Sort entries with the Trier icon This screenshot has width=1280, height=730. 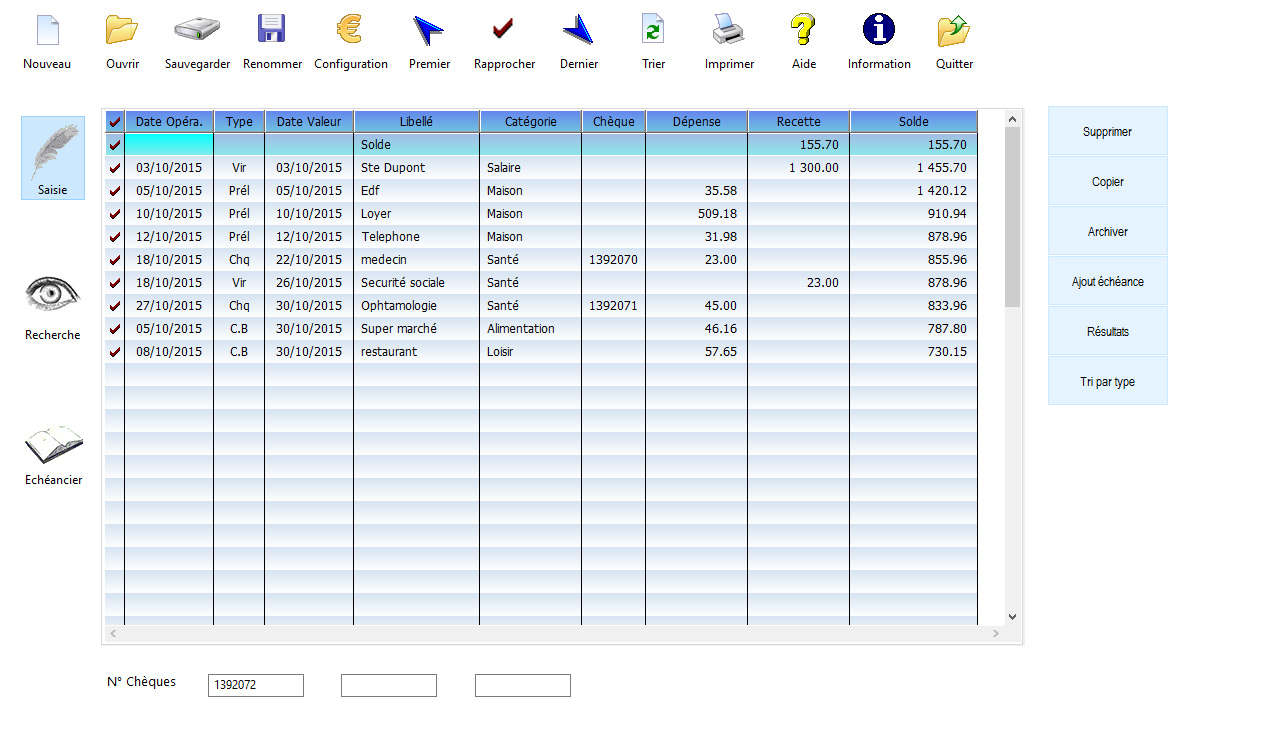(x=653, y=30)
